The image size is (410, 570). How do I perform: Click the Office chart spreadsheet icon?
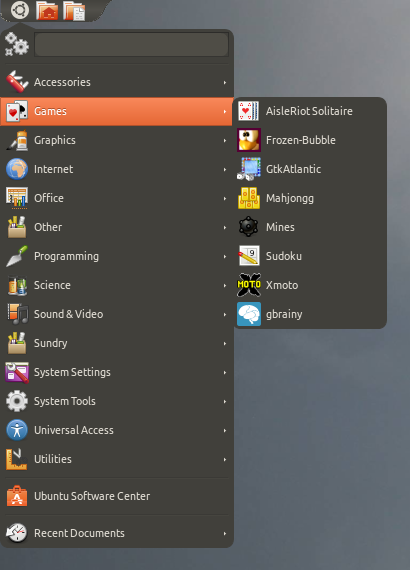point(17,198)
